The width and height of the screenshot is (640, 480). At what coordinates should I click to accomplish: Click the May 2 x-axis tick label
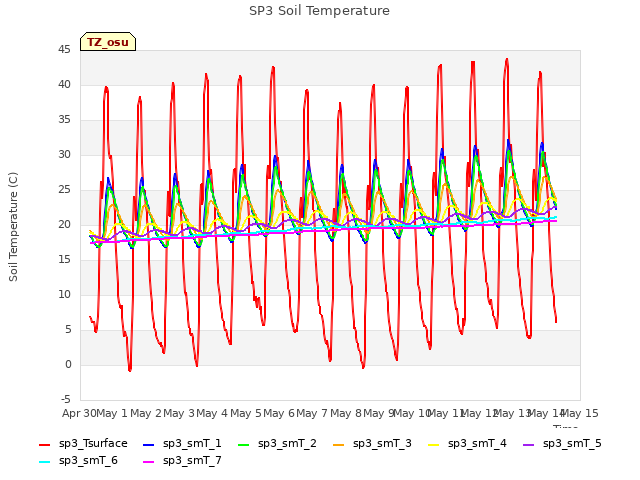146,413
